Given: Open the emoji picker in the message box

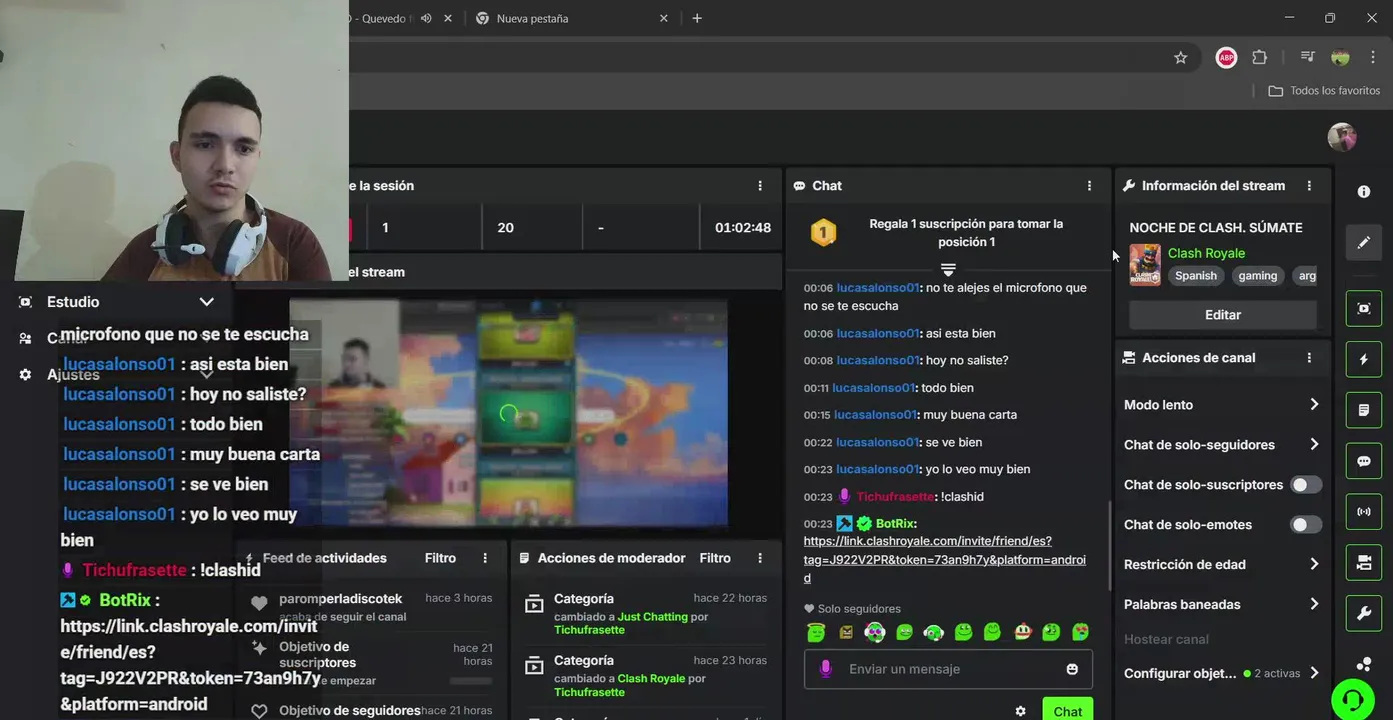Looking at the screenshot, I should [x=1072, y=669].
